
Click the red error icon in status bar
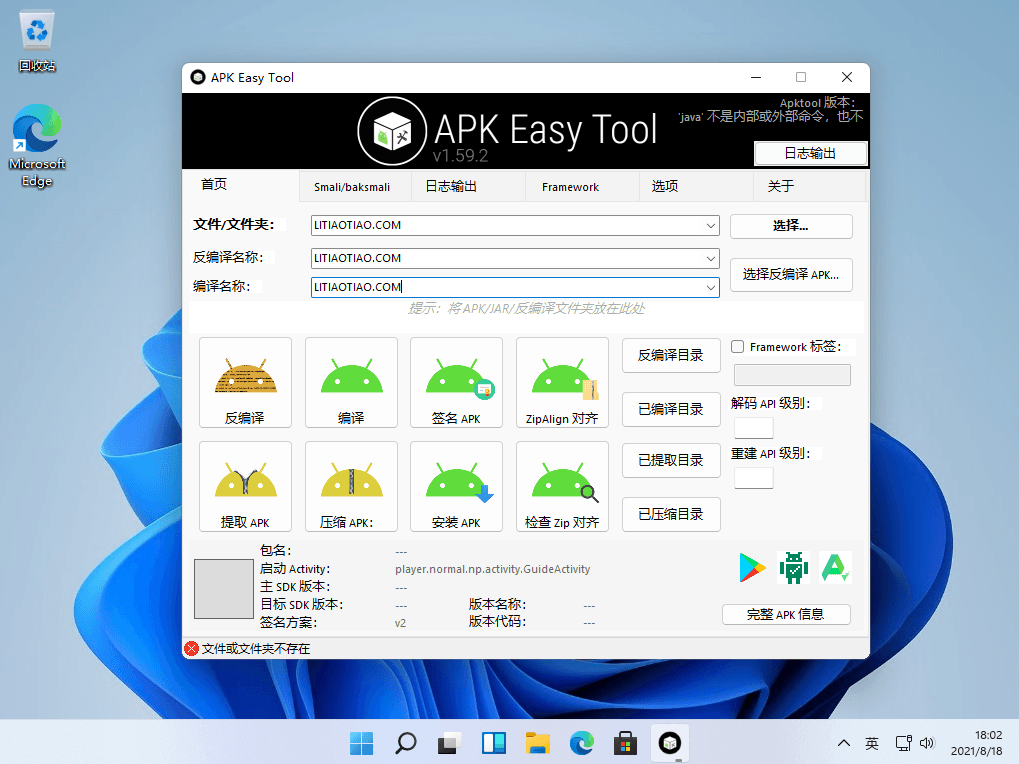coord(191,648)
